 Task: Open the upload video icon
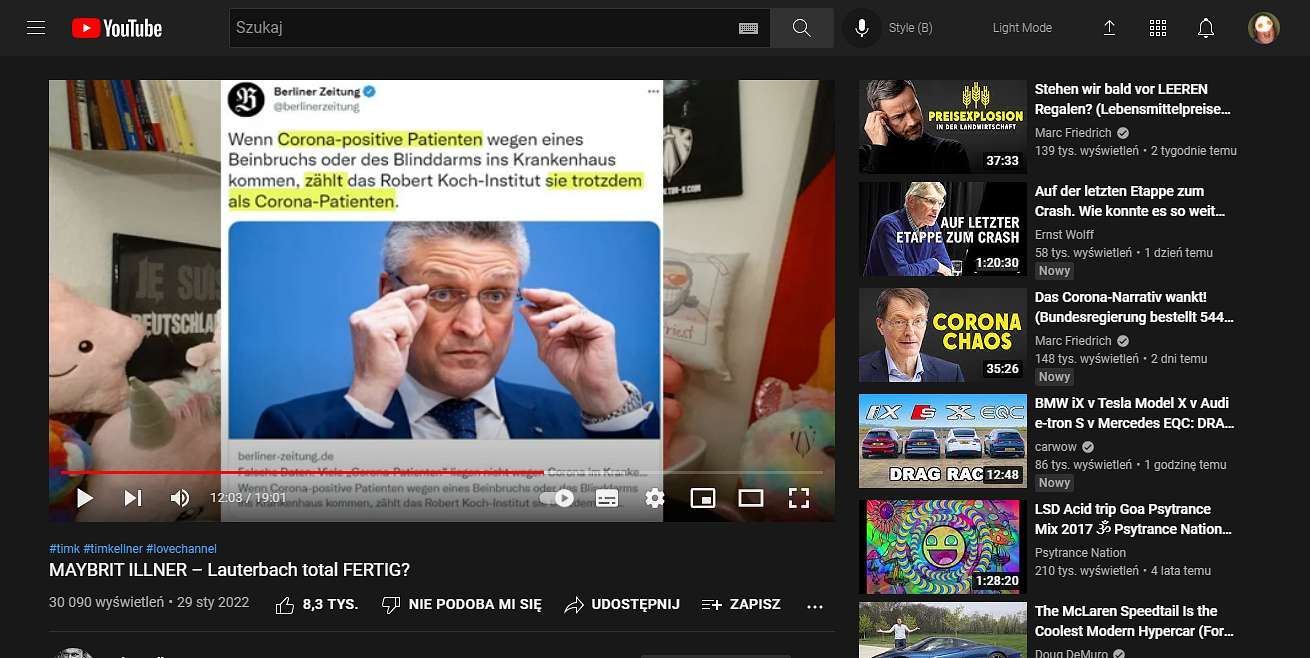1109,28
